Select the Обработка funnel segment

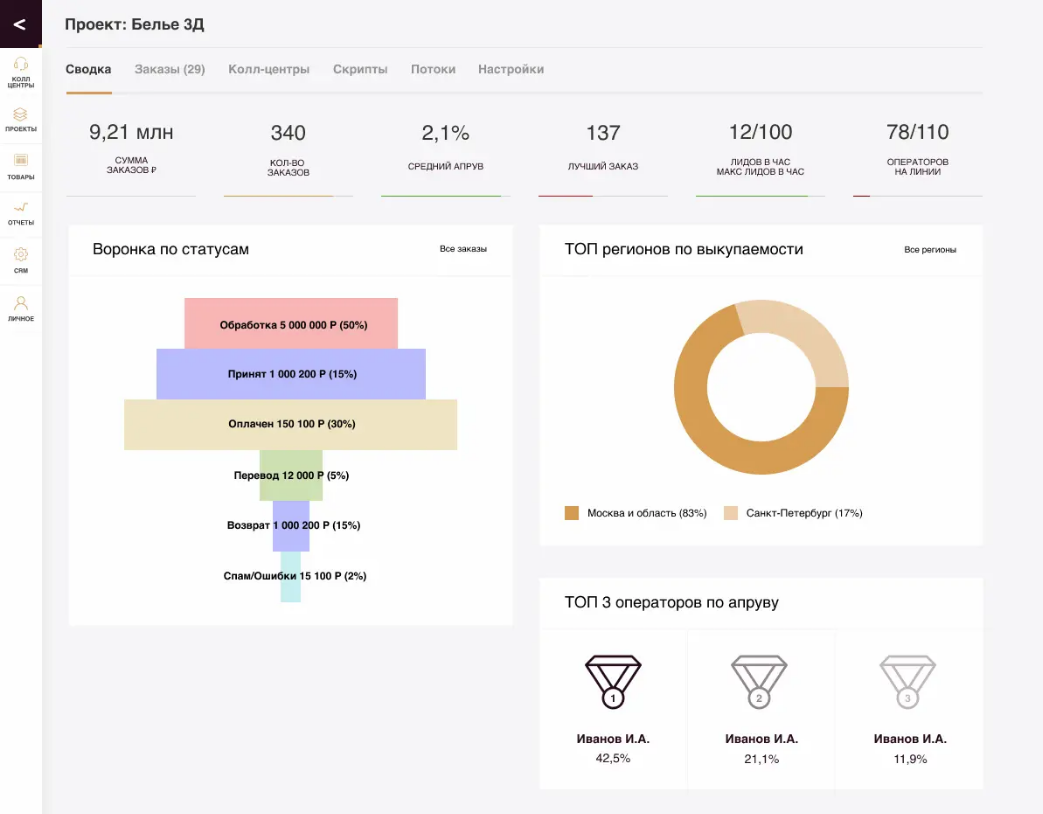click(x=291, y=323)
